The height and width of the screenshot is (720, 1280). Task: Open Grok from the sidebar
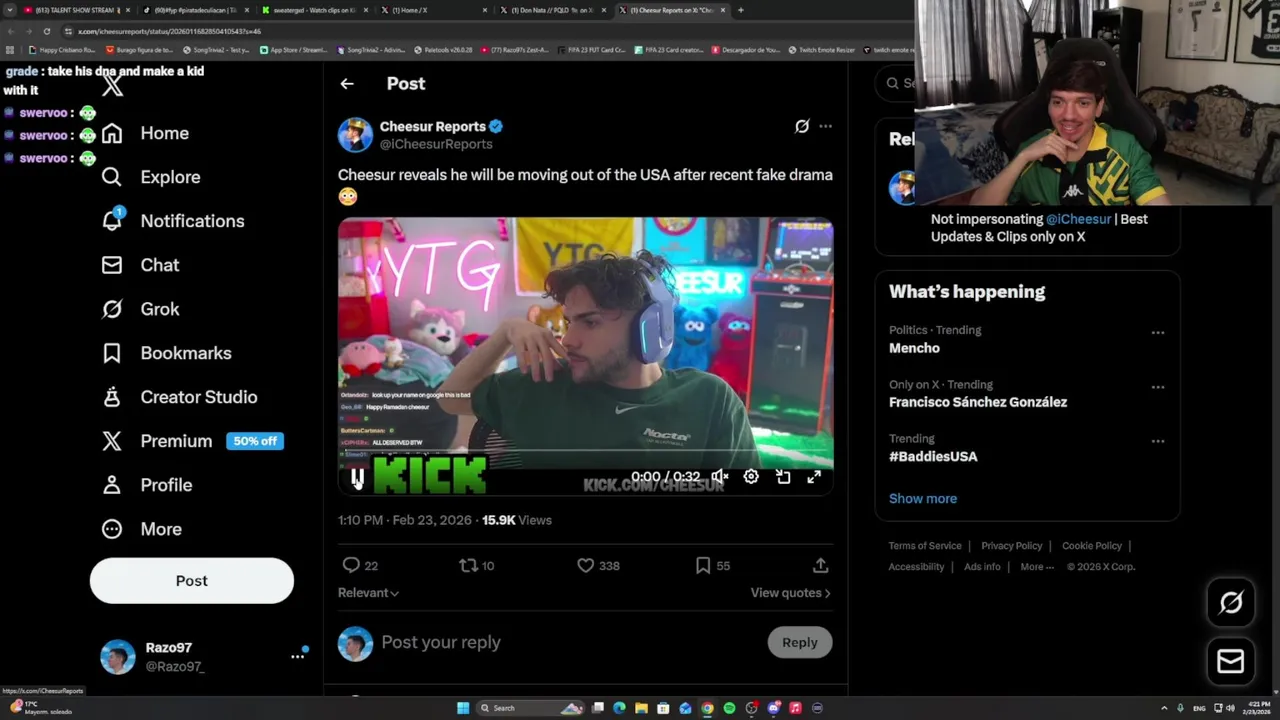(x=140, y=309)
